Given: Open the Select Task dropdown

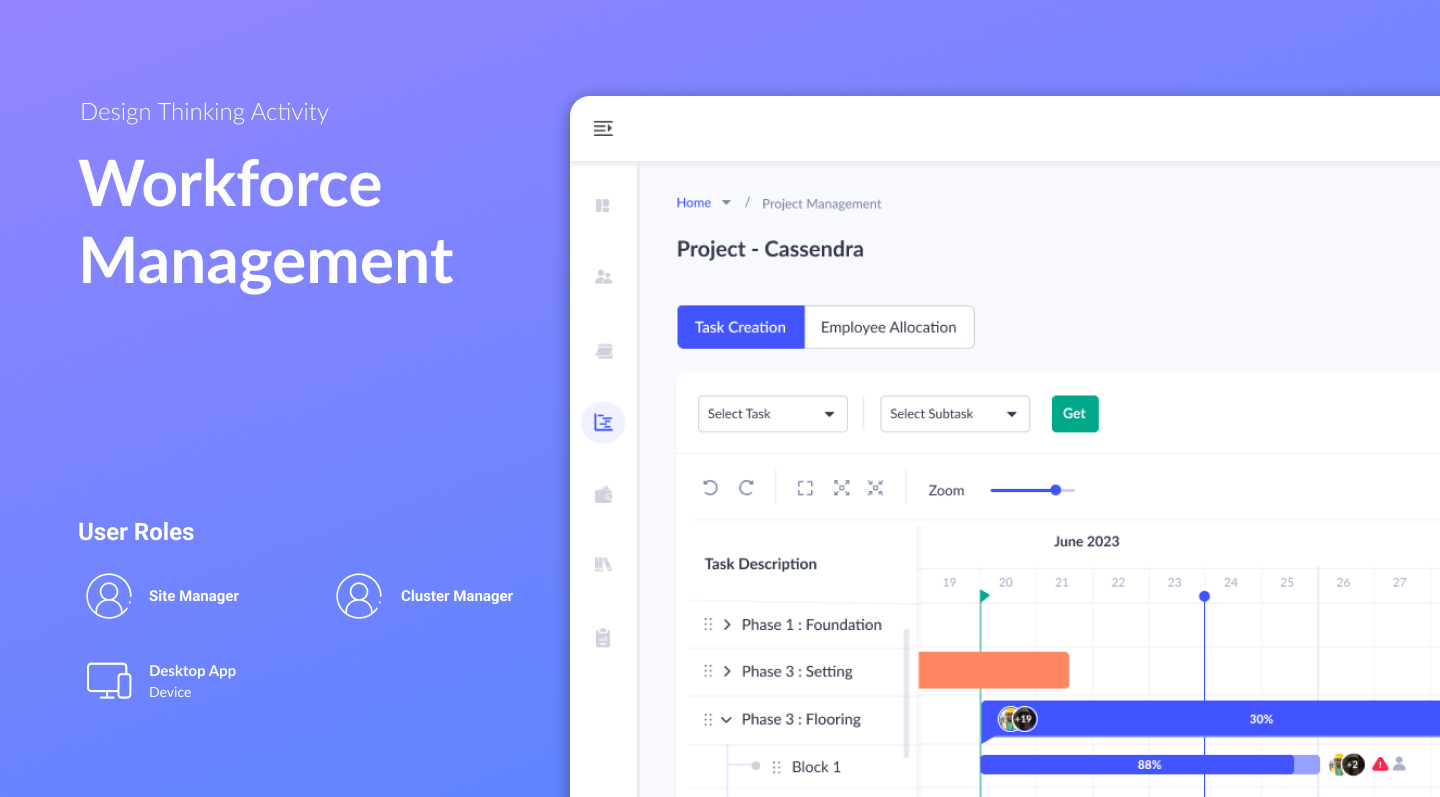Looking at the screenshot, I should tap(772, 414).
